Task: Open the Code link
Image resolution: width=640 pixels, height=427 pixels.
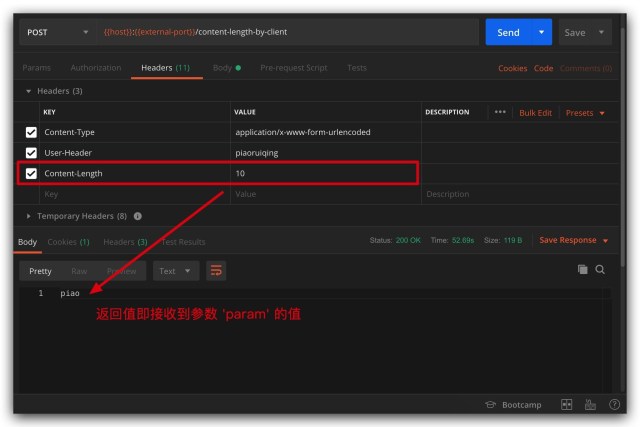Action: click(543, 68)
